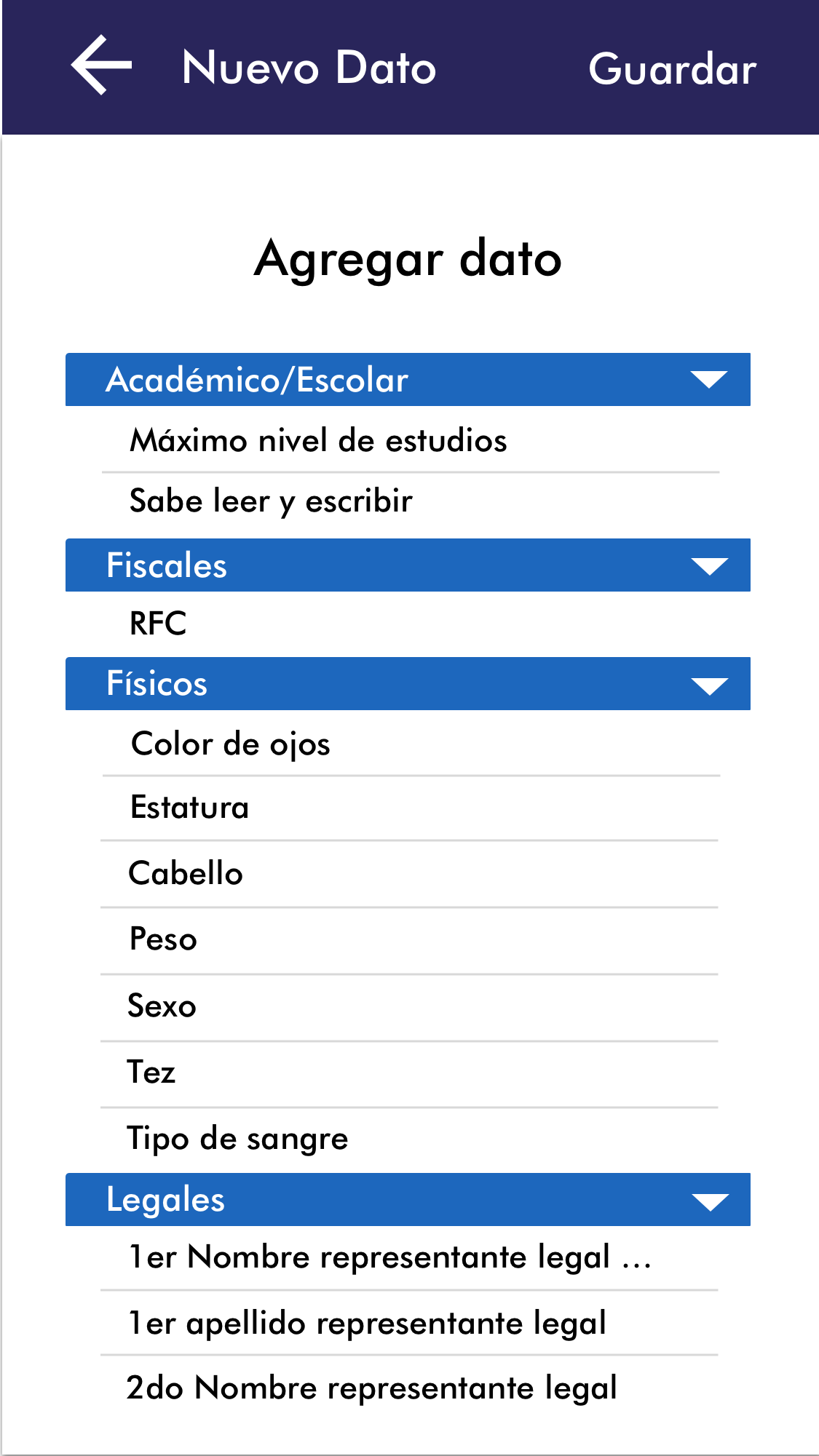Tap the back arrow icon

[x=101, y=65]
